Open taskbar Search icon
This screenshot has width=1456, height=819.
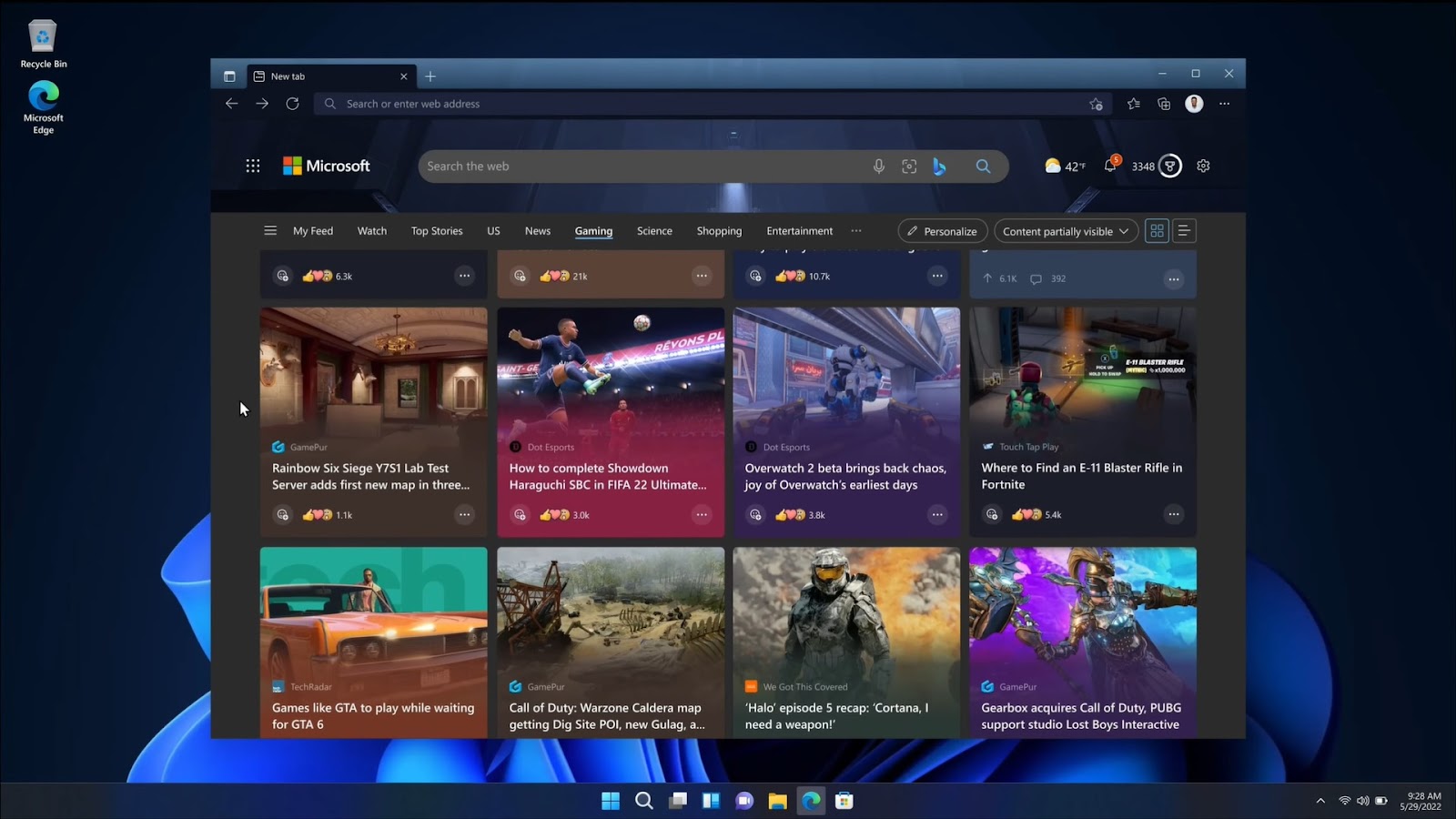click(x=644, y=801)
